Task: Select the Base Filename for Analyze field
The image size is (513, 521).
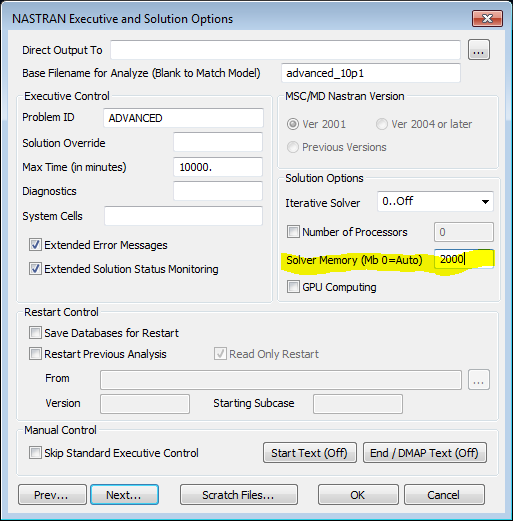Action: [x=371, y=73]
